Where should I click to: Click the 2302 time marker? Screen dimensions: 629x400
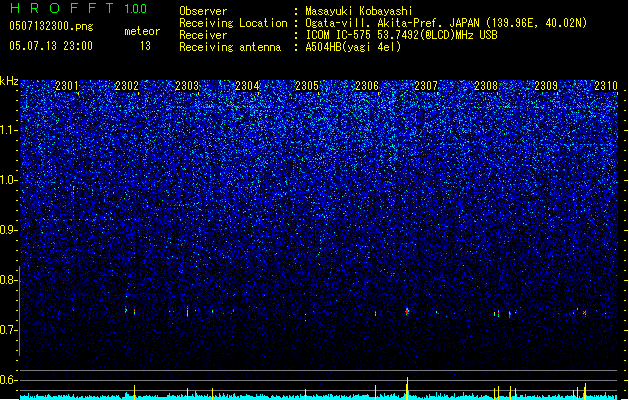[x=127, y=86]
